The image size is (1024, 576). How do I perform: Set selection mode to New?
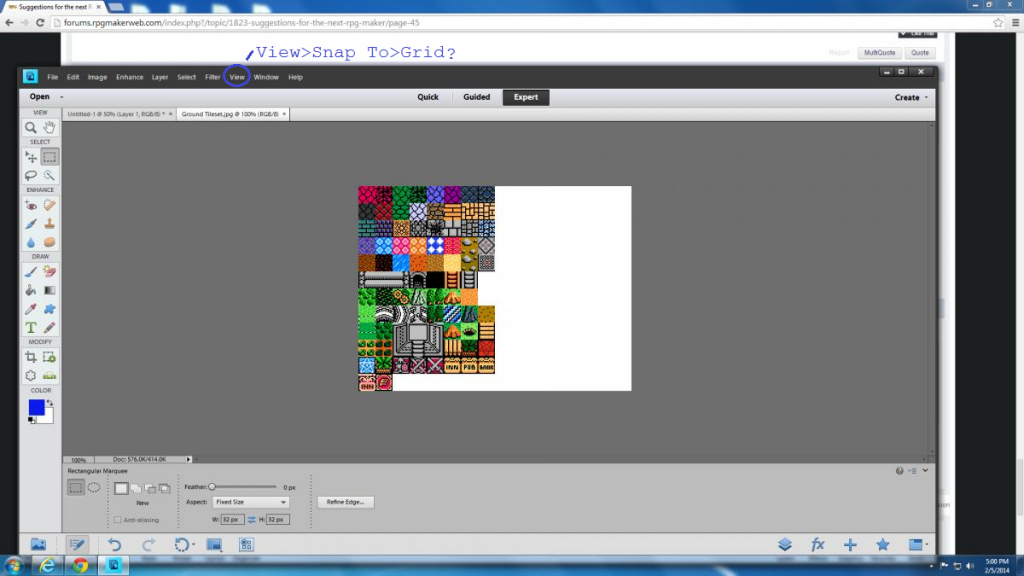point(121,488)
